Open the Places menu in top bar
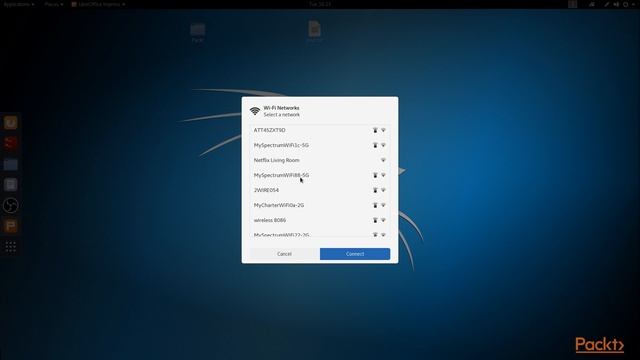Screen dimensions: 640x360 point(53,4)
